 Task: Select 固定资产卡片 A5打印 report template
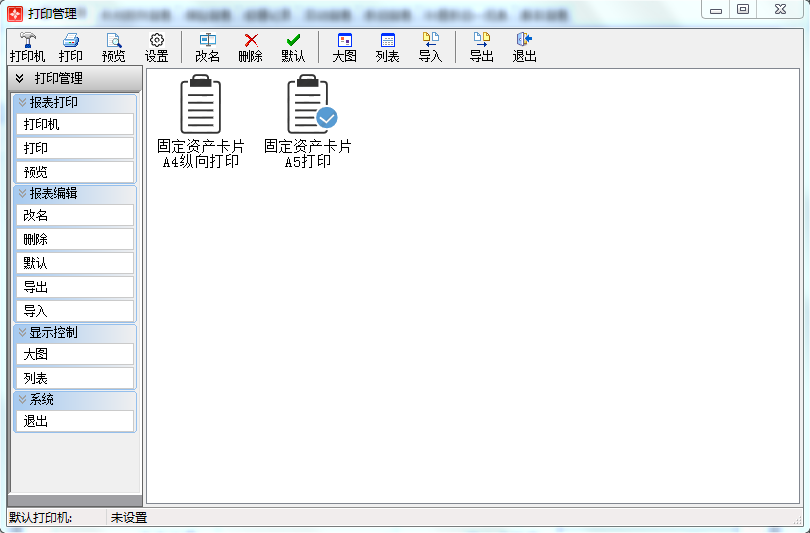(x=308, y=121)
